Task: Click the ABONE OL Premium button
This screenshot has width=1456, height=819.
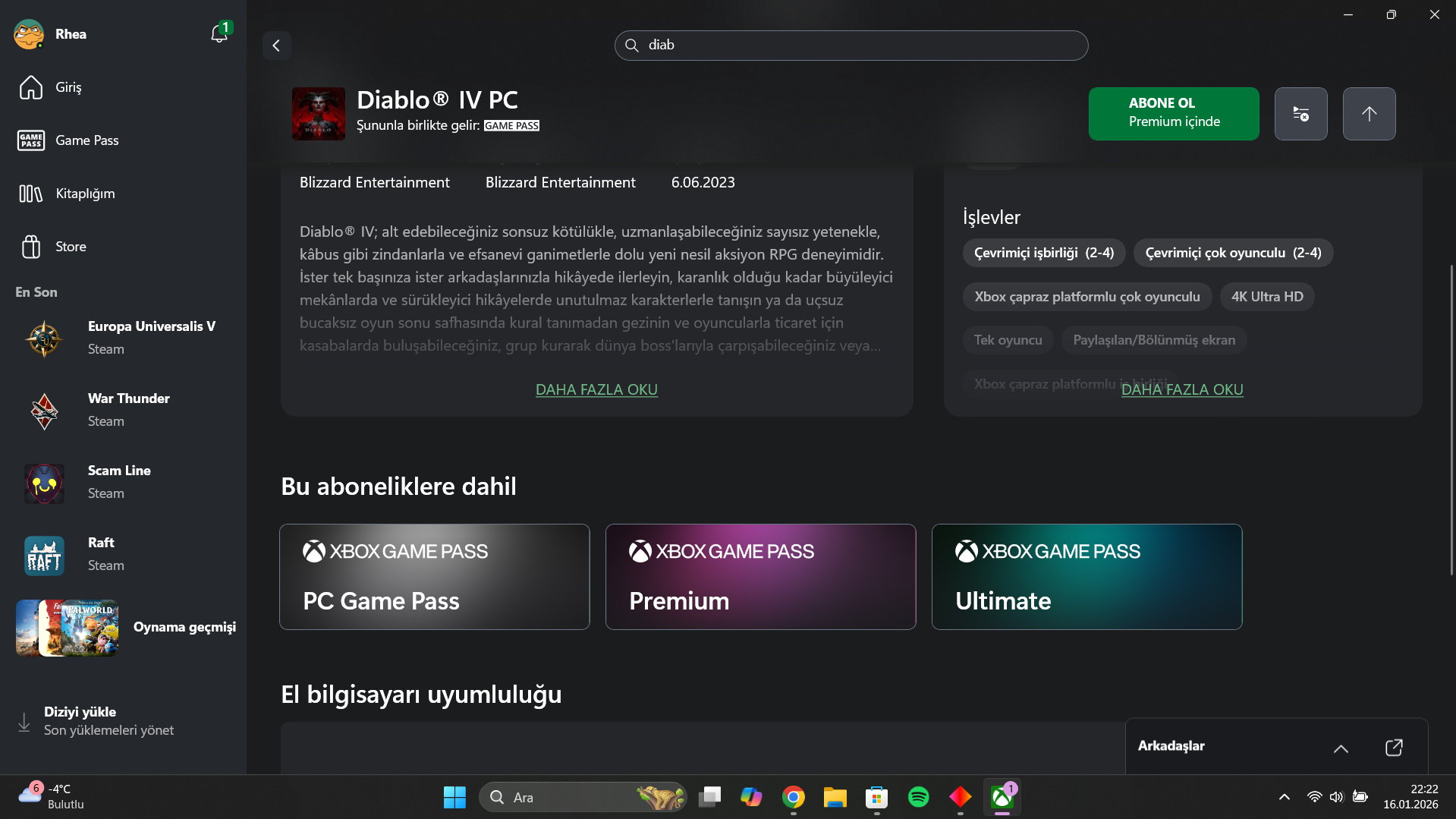Action: (x=1174, y=114)
